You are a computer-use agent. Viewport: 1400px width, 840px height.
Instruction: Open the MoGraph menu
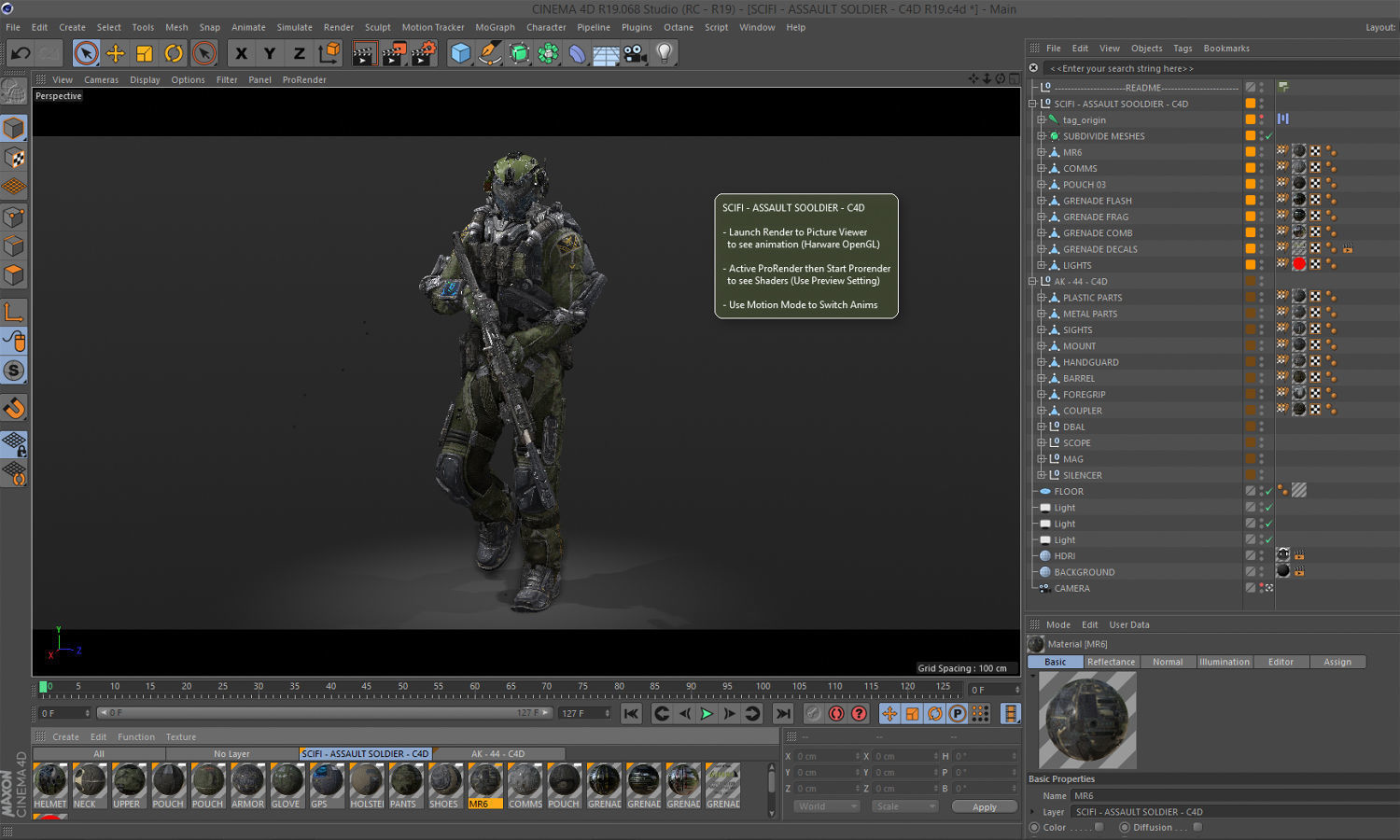click(495, 27)
